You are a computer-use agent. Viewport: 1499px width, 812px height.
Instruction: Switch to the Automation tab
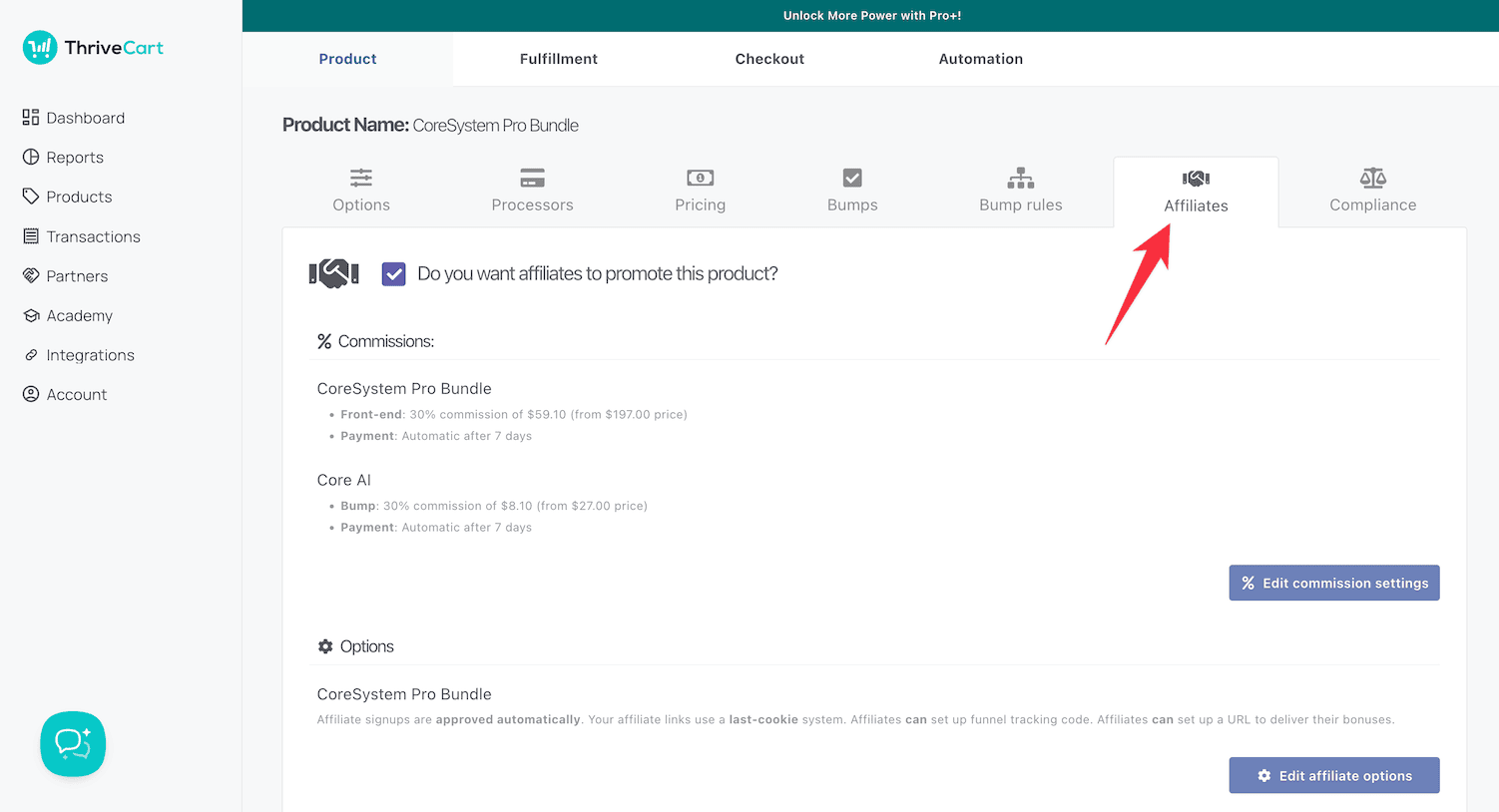point(980,59)
